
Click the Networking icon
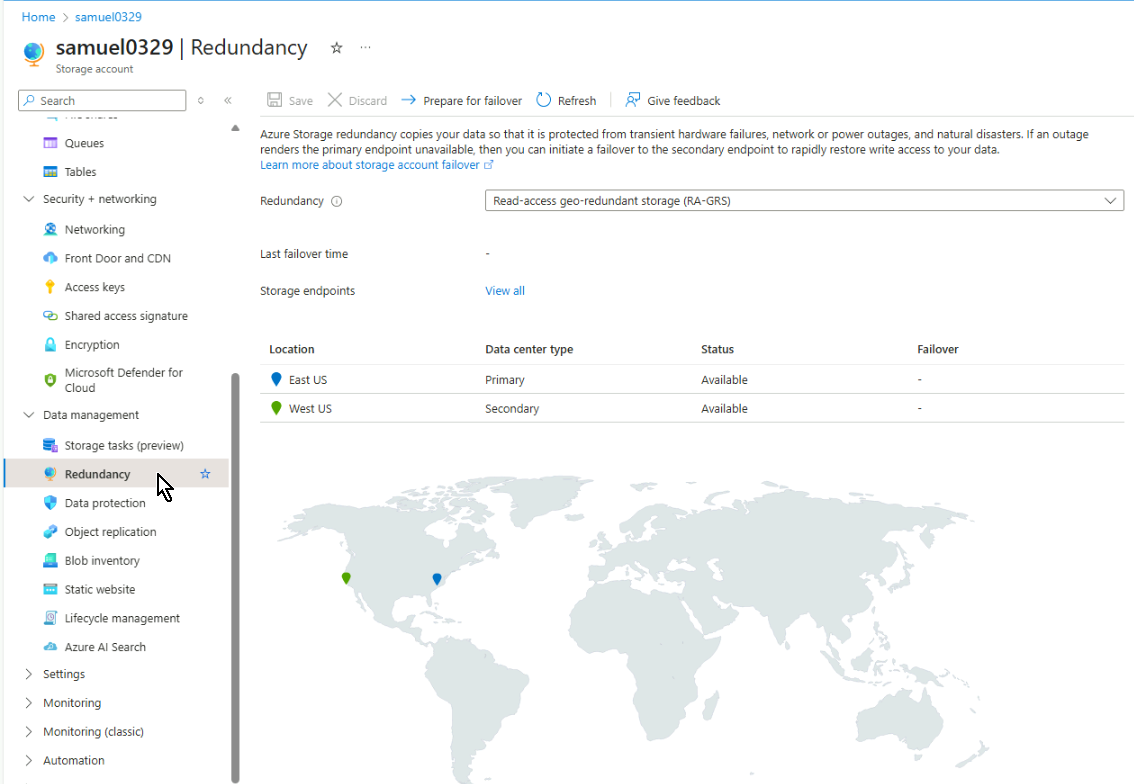(50, 229)
